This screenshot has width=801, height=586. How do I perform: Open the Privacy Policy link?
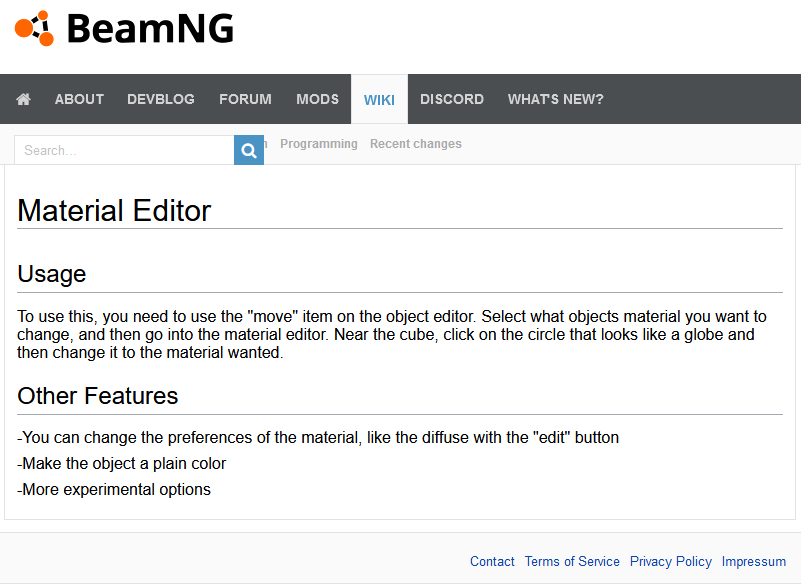(671, 561)
